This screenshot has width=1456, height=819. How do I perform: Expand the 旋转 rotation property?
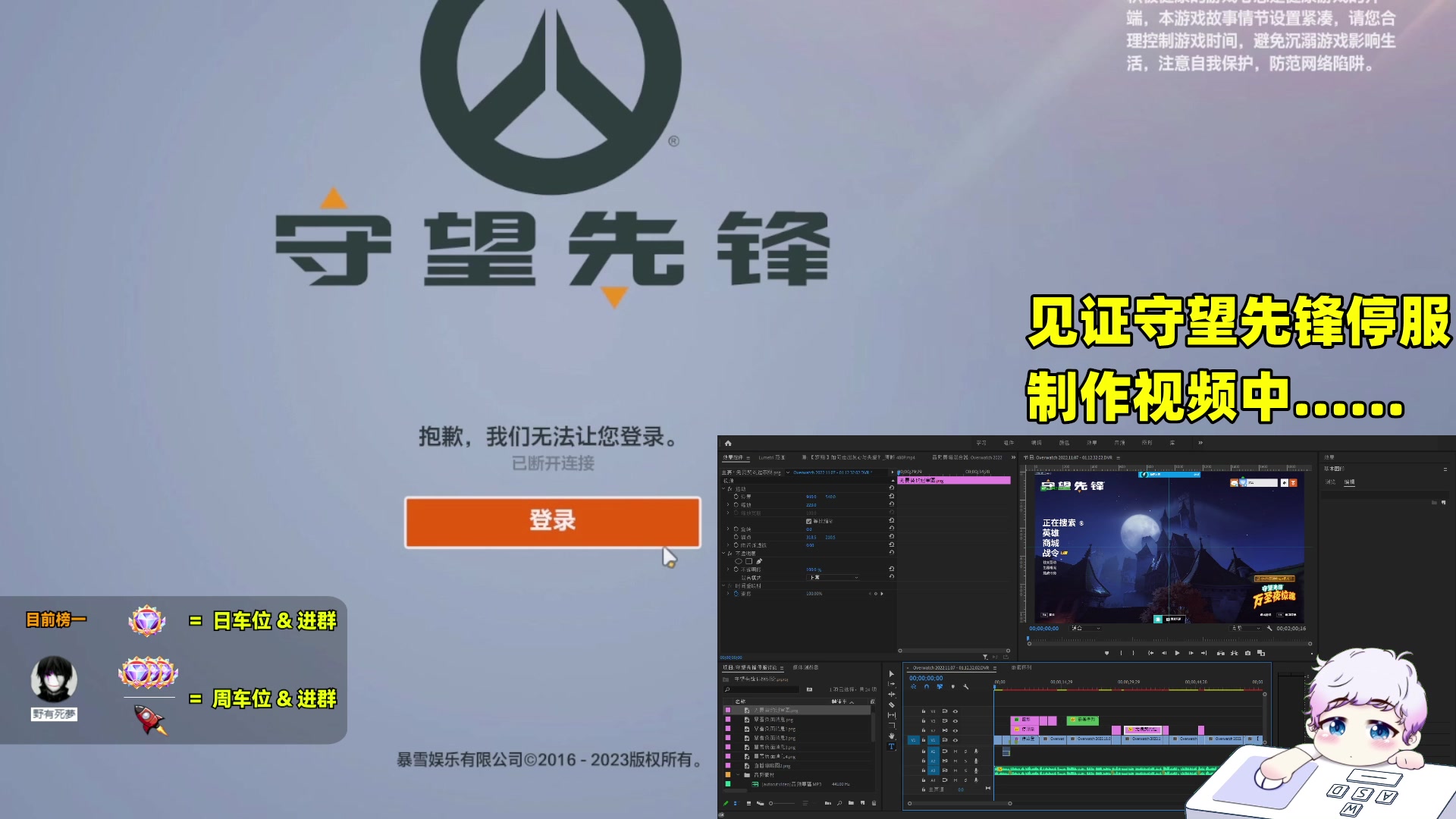(728, 529)
